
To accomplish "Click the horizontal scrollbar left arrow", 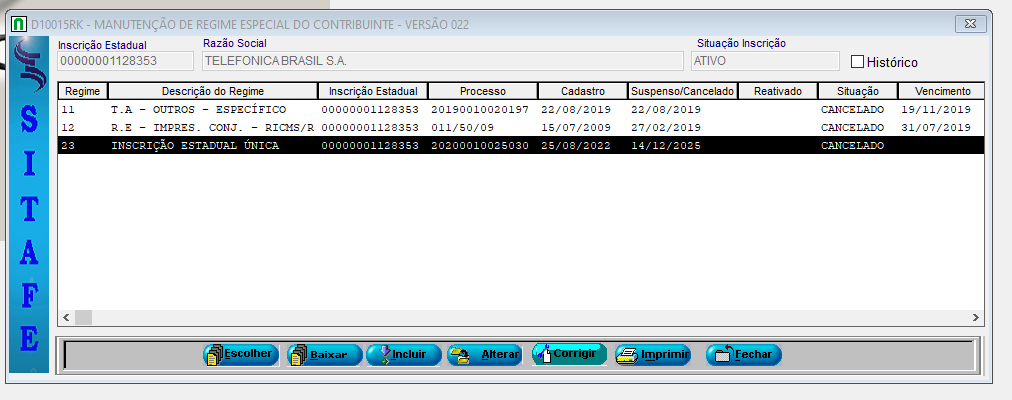I will (x=66, y=317).
